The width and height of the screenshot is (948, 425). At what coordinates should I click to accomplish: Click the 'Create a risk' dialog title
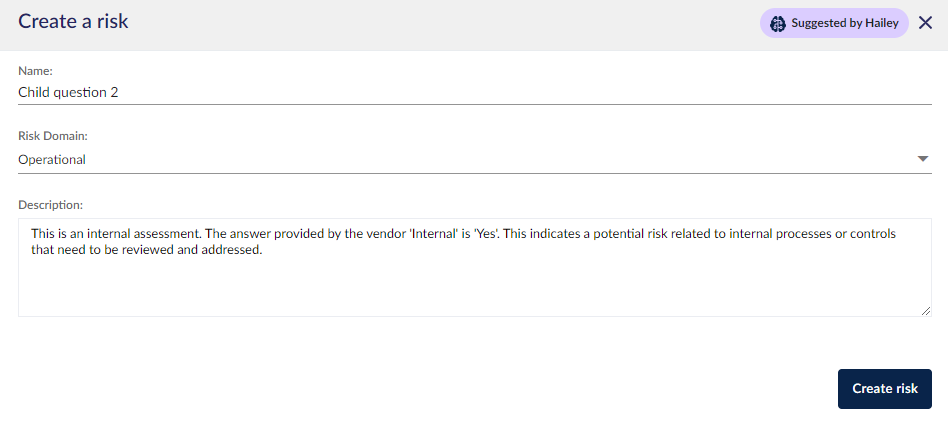[x=73, y=21]
